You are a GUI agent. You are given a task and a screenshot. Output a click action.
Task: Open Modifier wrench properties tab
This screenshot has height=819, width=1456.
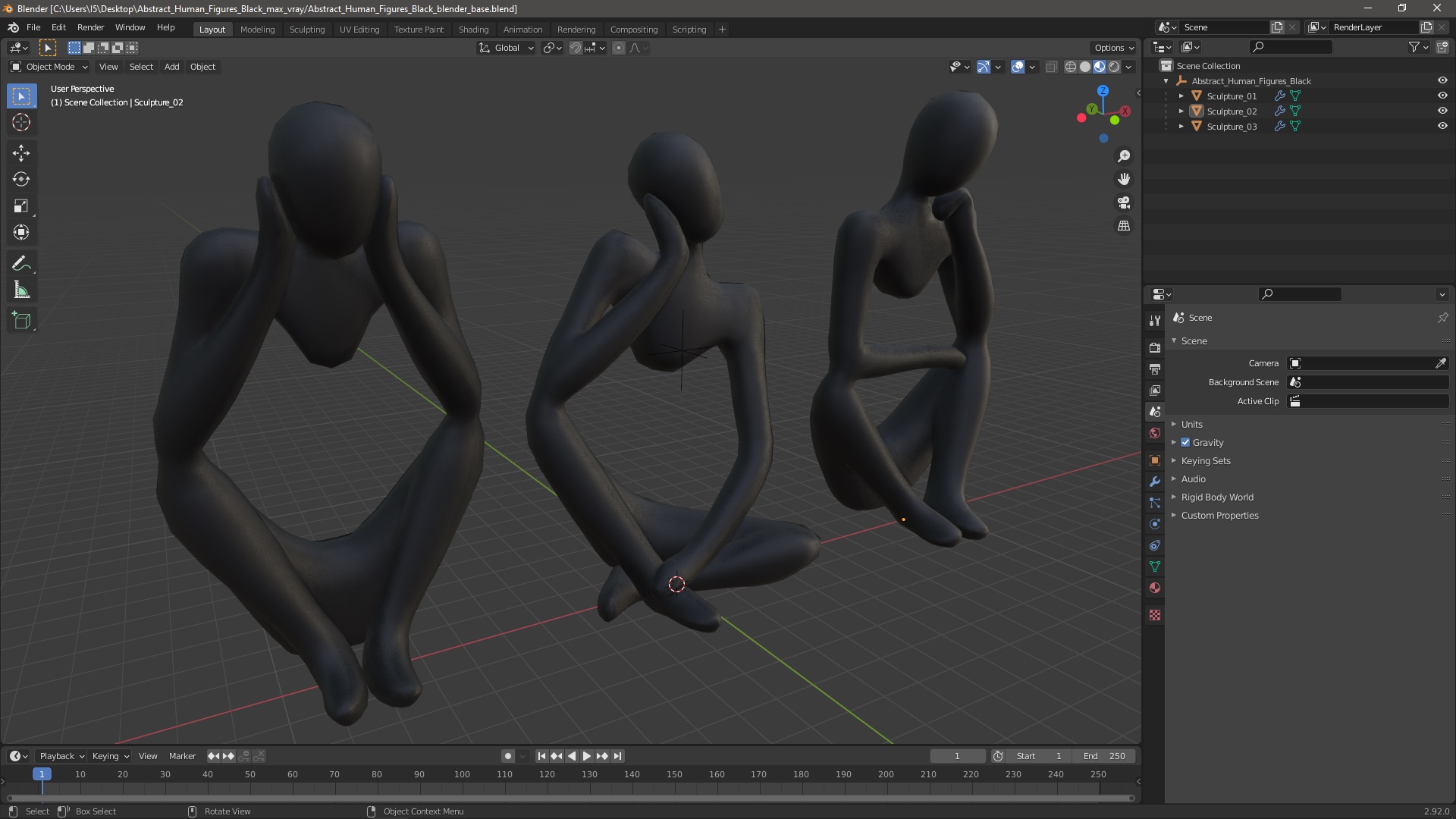point(1155,482)
